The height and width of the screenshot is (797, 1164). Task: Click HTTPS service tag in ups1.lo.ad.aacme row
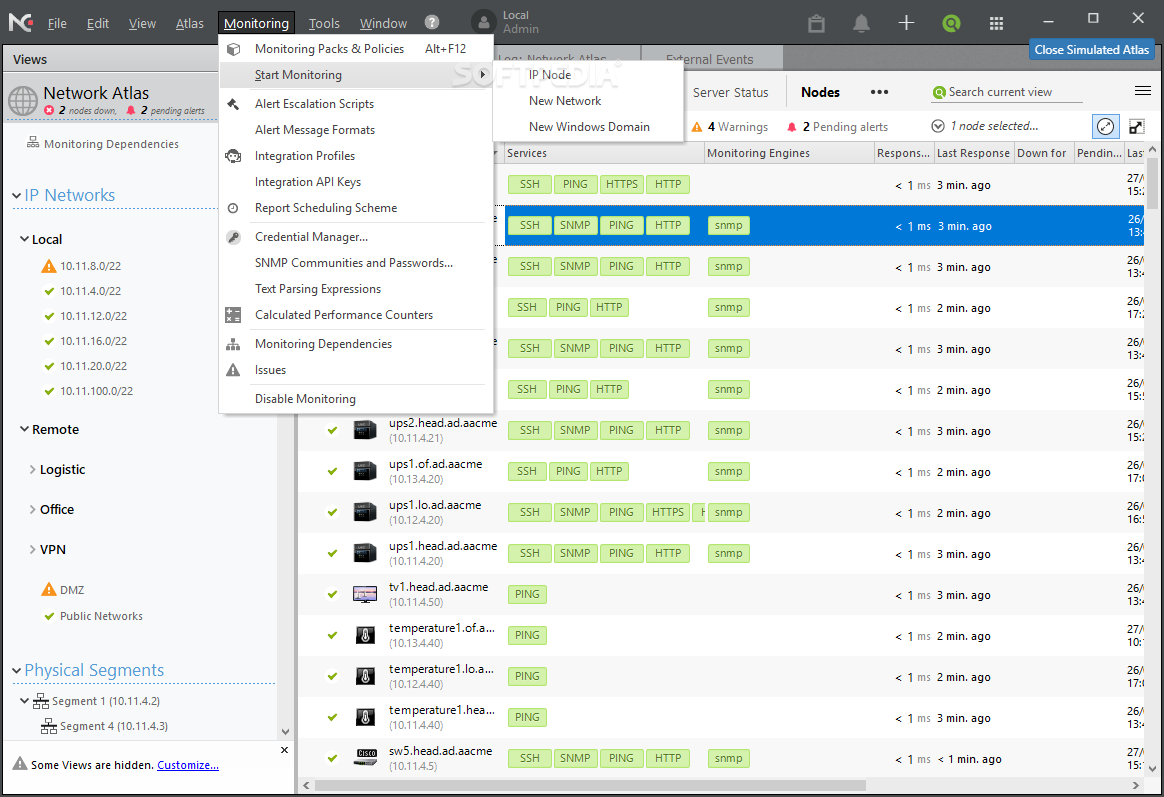tap(667, 512)
